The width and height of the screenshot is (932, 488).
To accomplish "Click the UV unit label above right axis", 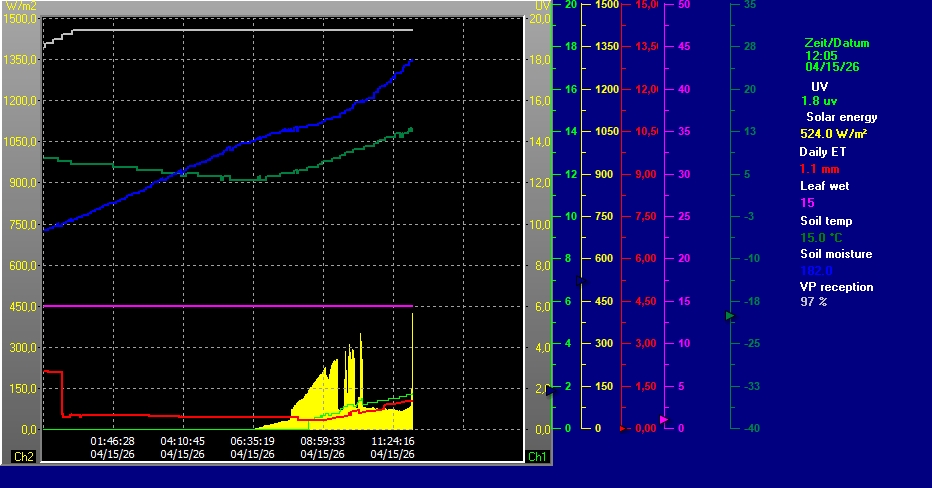I will pos(542,6).
